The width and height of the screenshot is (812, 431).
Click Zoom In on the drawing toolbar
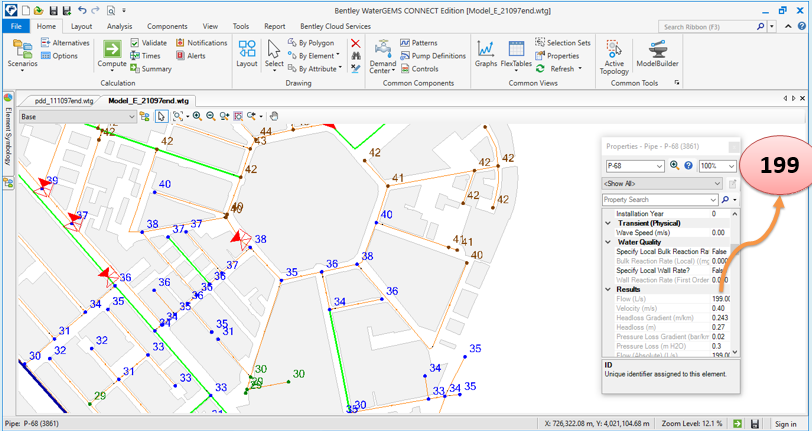point(197,117)
